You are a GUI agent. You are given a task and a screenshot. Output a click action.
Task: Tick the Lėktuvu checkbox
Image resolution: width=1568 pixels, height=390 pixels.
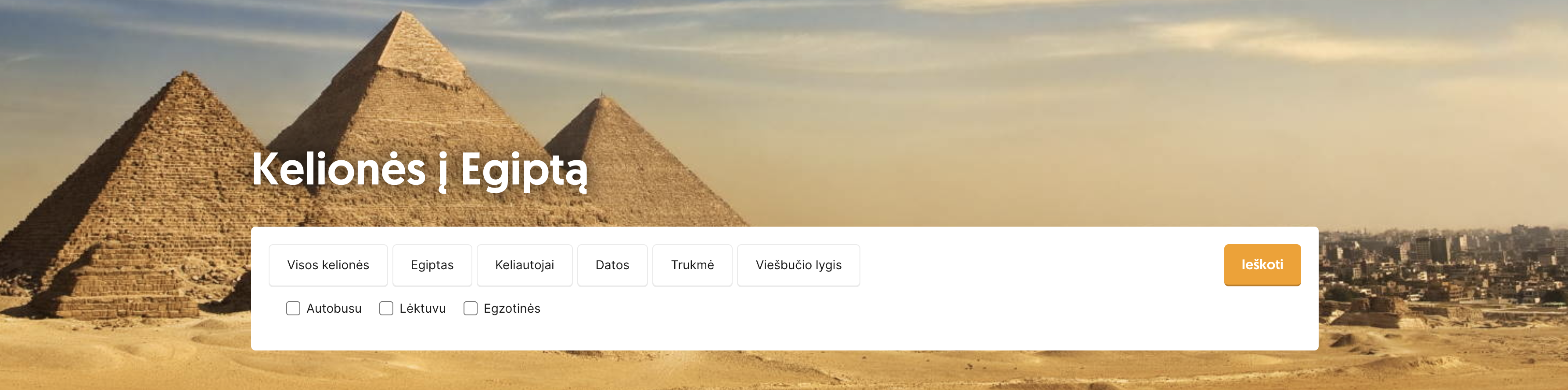(x=387, y=308)
